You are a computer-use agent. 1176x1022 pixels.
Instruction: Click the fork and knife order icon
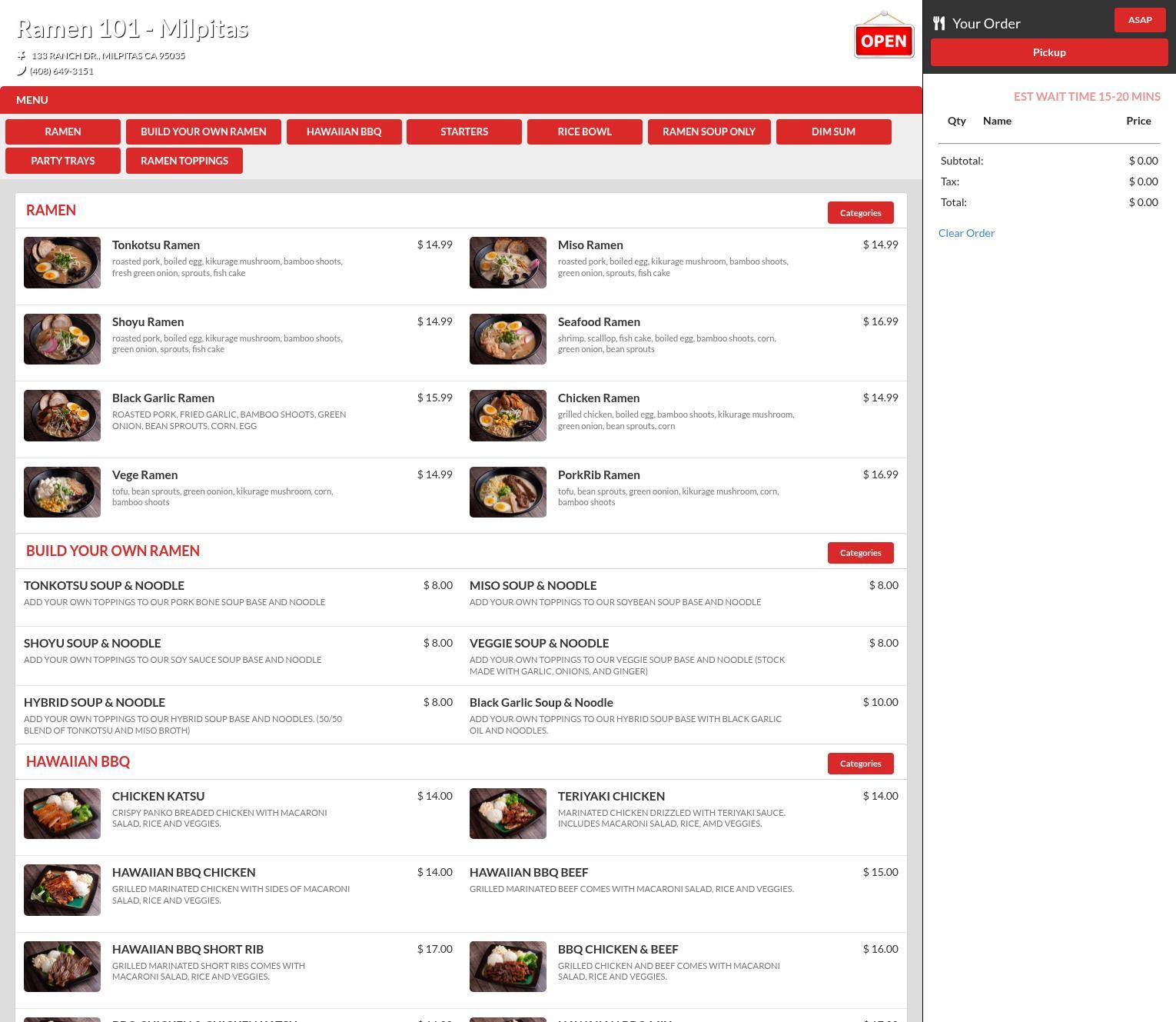(938, 23)
